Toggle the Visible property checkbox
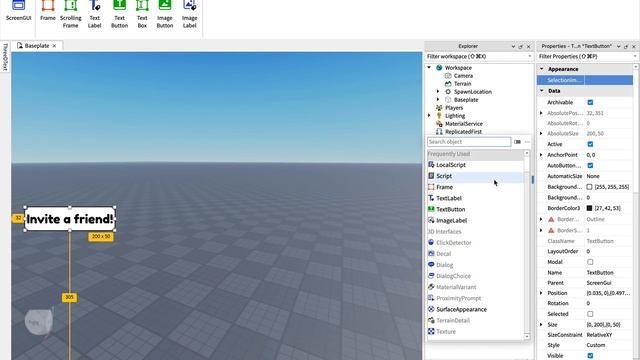This screenshot has height=360, width=640. pyautogui.click(x=590, y=356)
